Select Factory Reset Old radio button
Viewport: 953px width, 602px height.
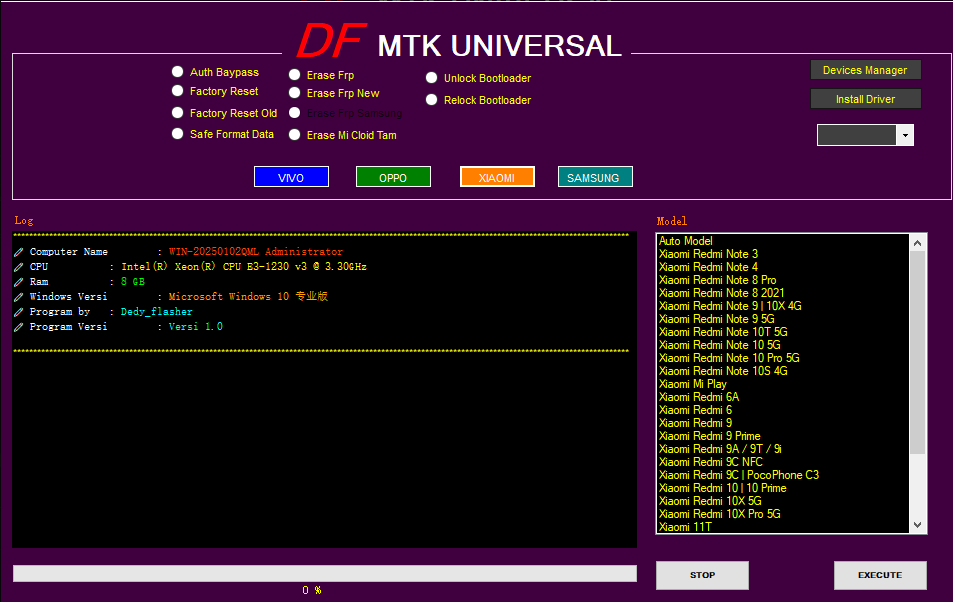[178, 113]
